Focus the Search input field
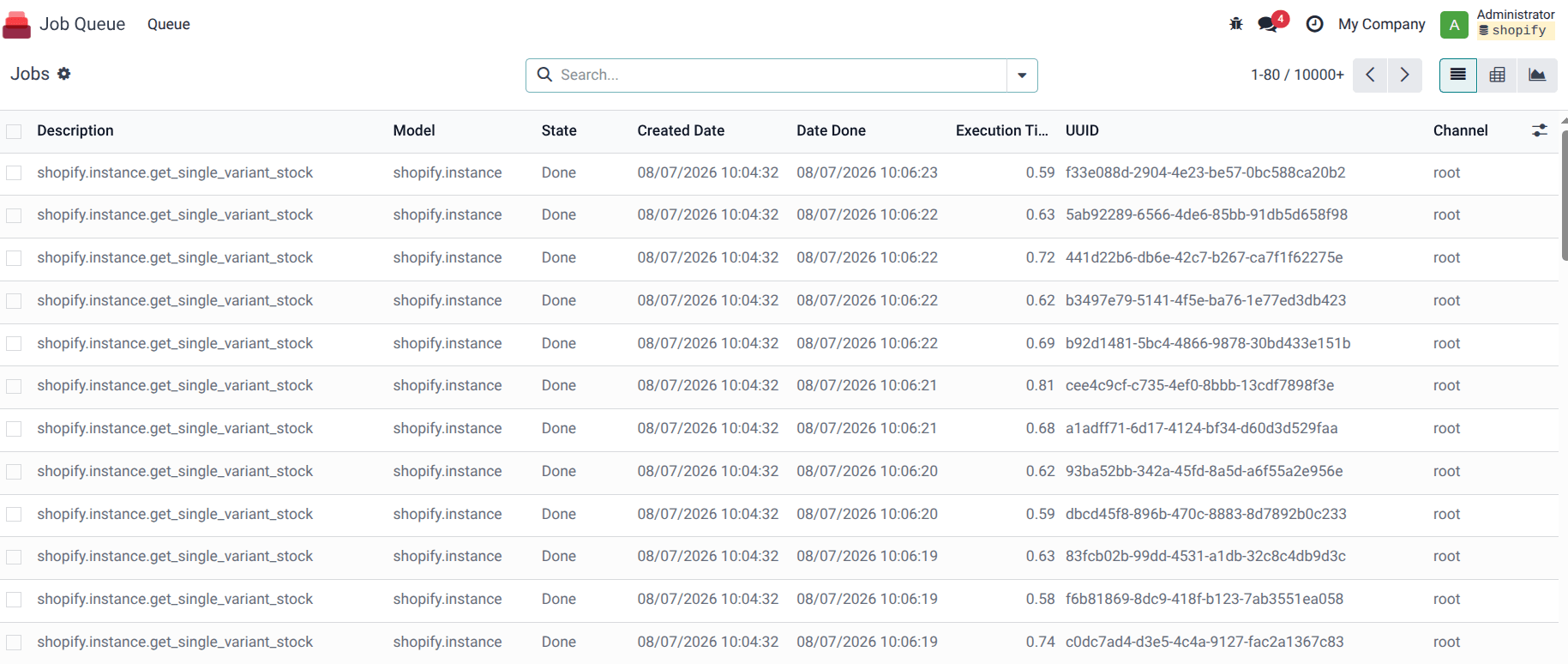The image size is (1568, 664). coord(780,75)
